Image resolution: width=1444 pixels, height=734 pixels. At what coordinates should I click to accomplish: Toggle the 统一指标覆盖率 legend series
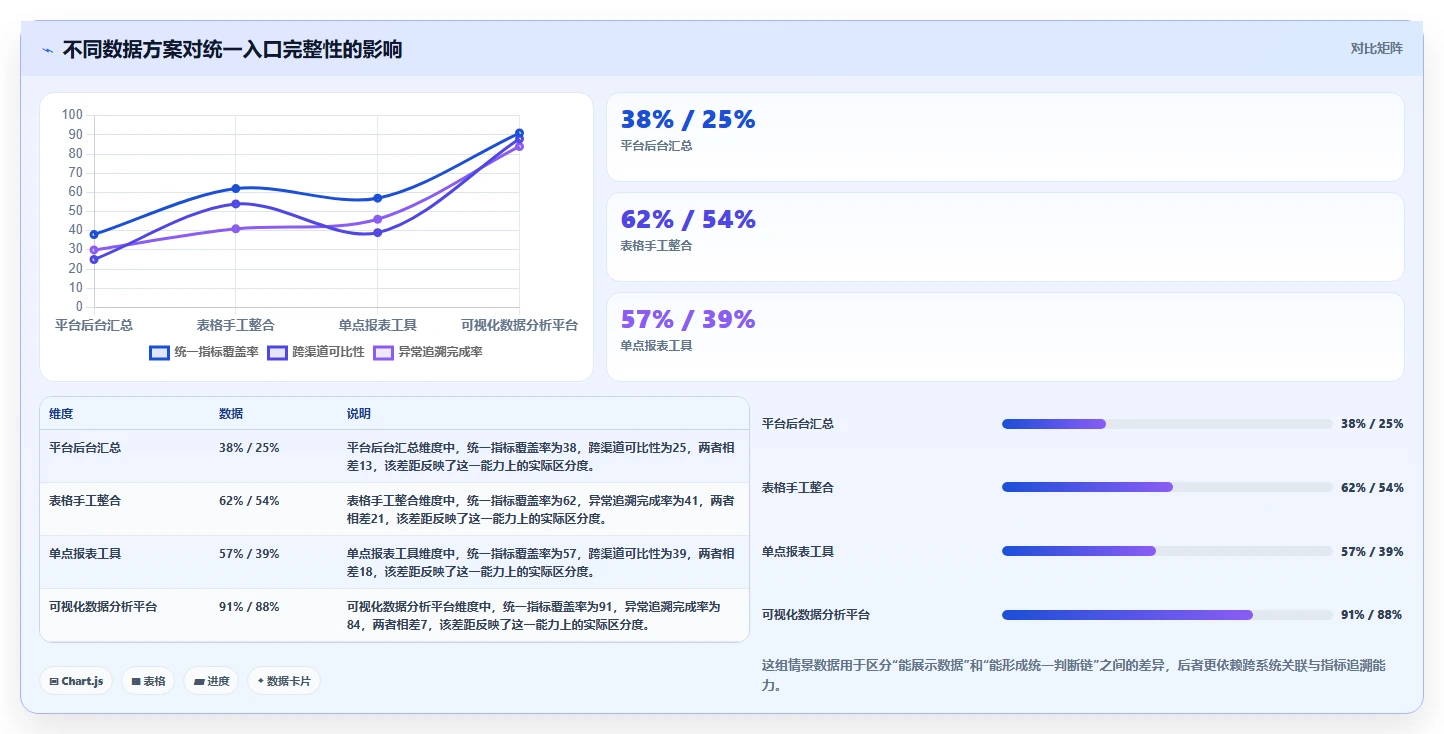[204, 352]
